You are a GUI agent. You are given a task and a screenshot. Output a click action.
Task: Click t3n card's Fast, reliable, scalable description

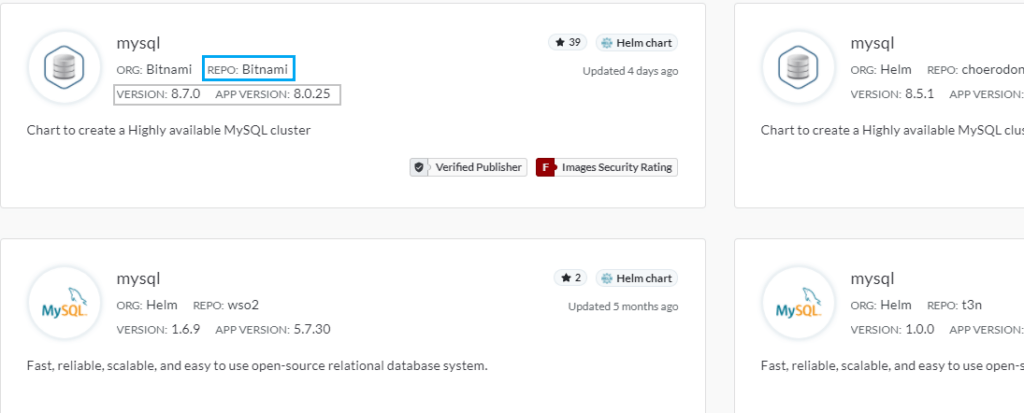892,365
